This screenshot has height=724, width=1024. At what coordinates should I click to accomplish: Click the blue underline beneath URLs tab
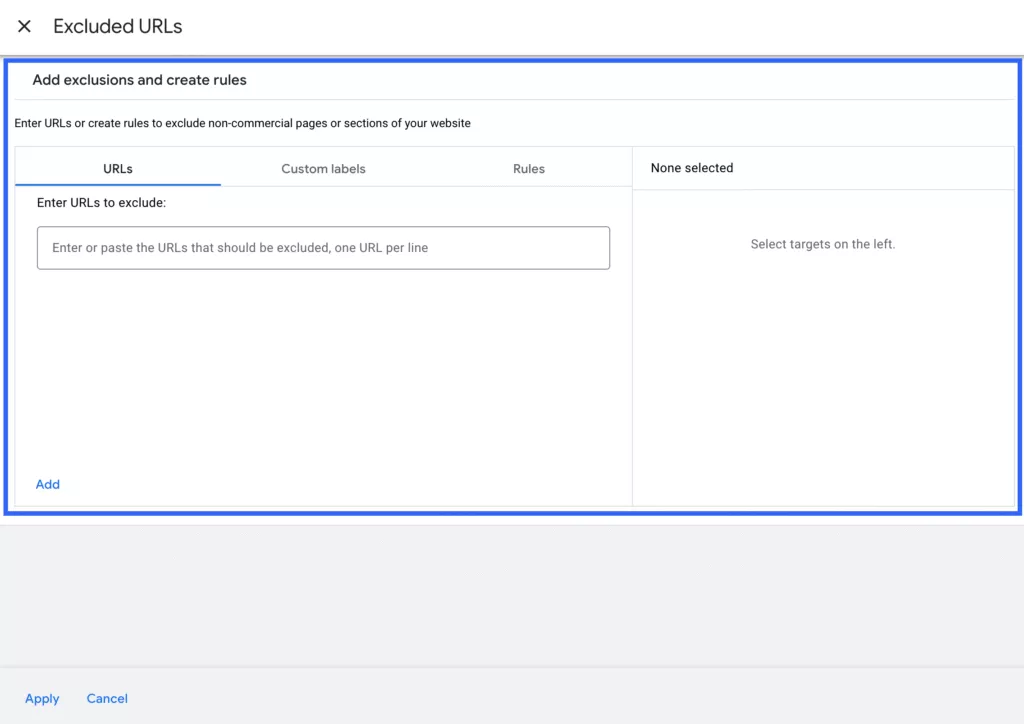click(x=118, y=185)
